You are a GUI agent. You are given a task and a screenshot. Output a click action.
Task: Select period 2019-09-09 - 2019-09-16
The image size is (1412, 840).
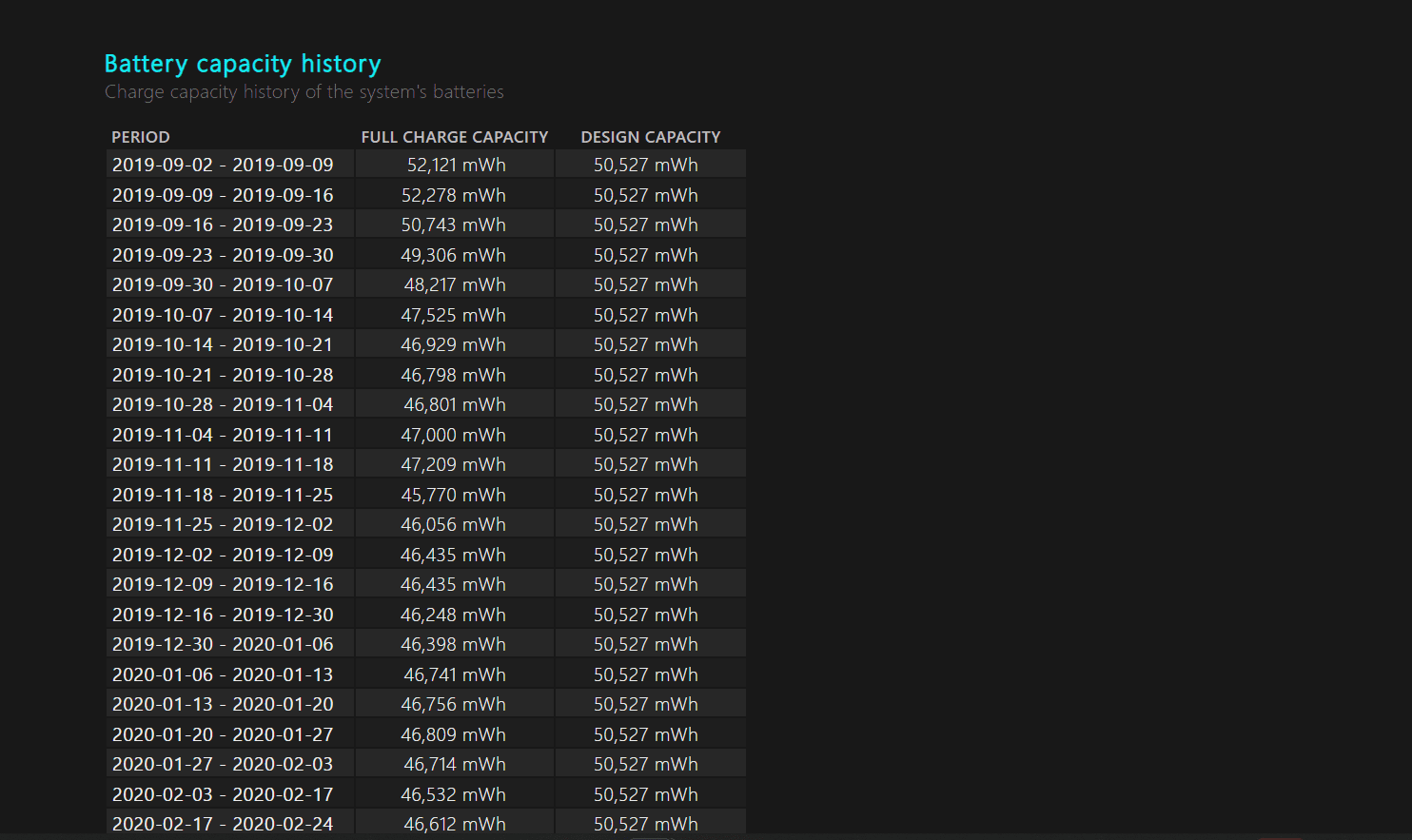coord(223,195)
